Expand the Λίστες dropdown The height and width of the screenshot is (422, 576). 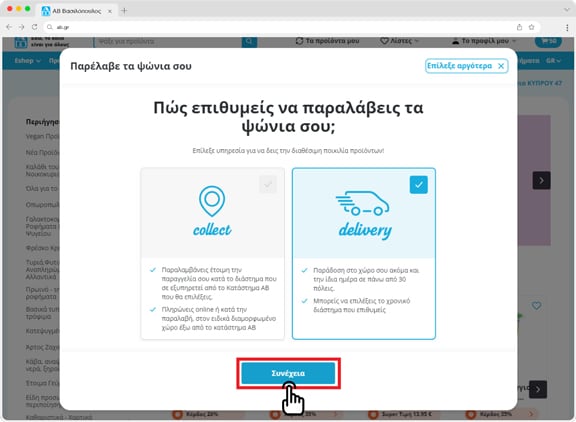399,41
